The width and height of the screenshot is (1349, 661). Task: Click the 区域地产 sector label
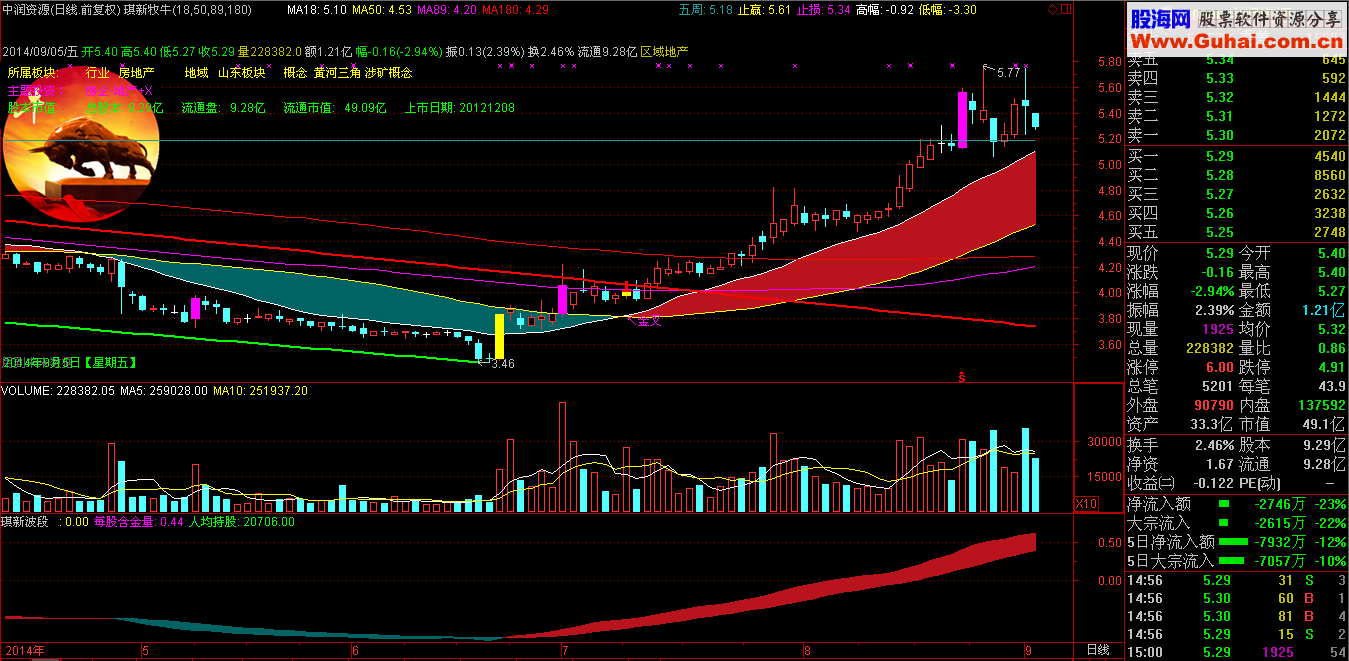[x=664, y=51]
